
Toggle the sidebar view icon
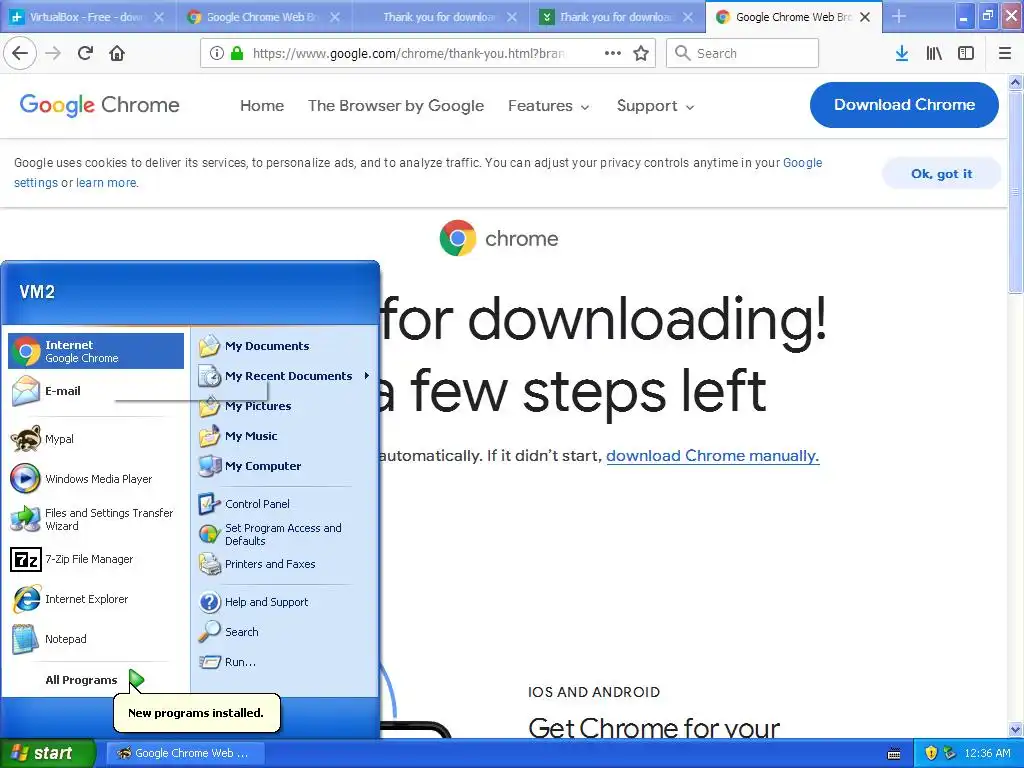(966, 53)
